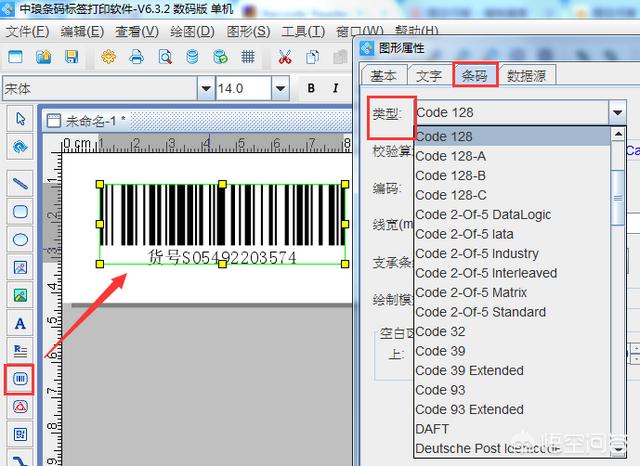Toggle Italic formatting button
Image resolution: width=640 pixels, height=466 pixels.
tap(336, 88)
